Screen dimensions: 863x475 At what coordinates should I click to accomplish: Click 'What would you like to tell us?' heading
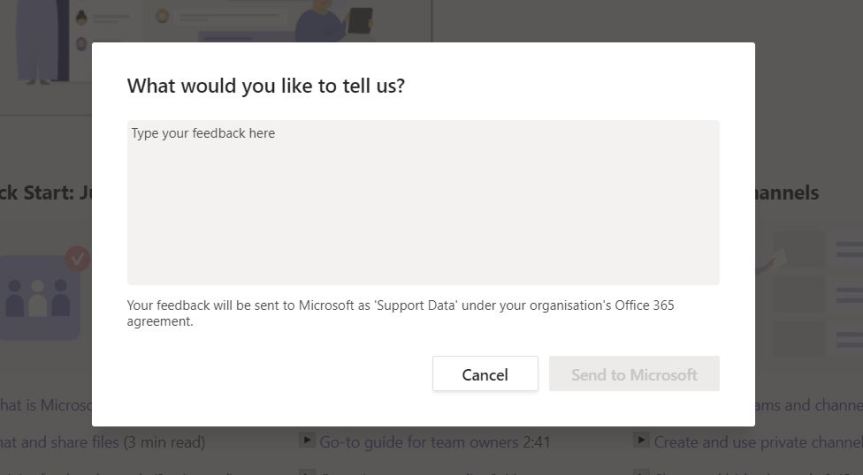click(265, 86)
